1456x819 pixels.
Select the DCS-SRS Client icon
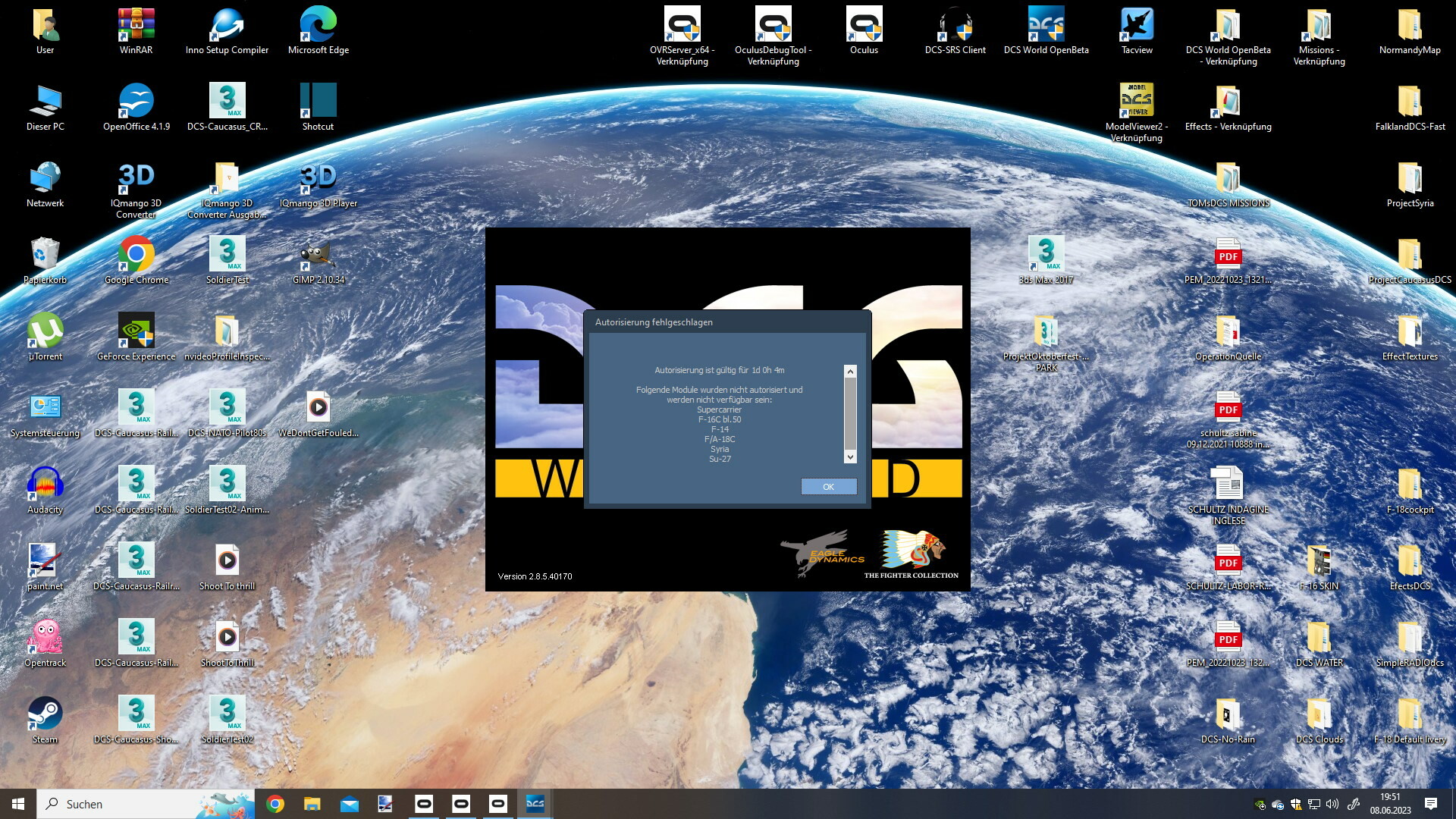[955, 32]
